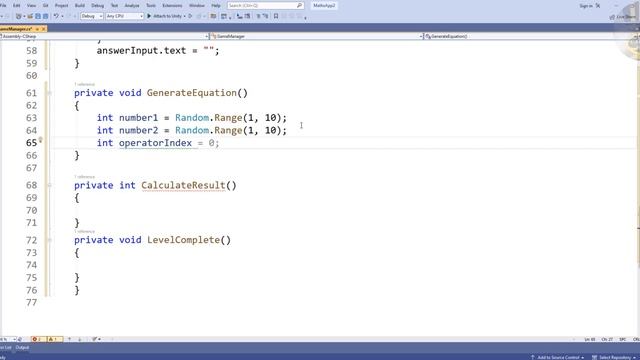Collapse the GenerateEquation method outline
The width and height of the screenshot is (640, 360).
[49, 93]
